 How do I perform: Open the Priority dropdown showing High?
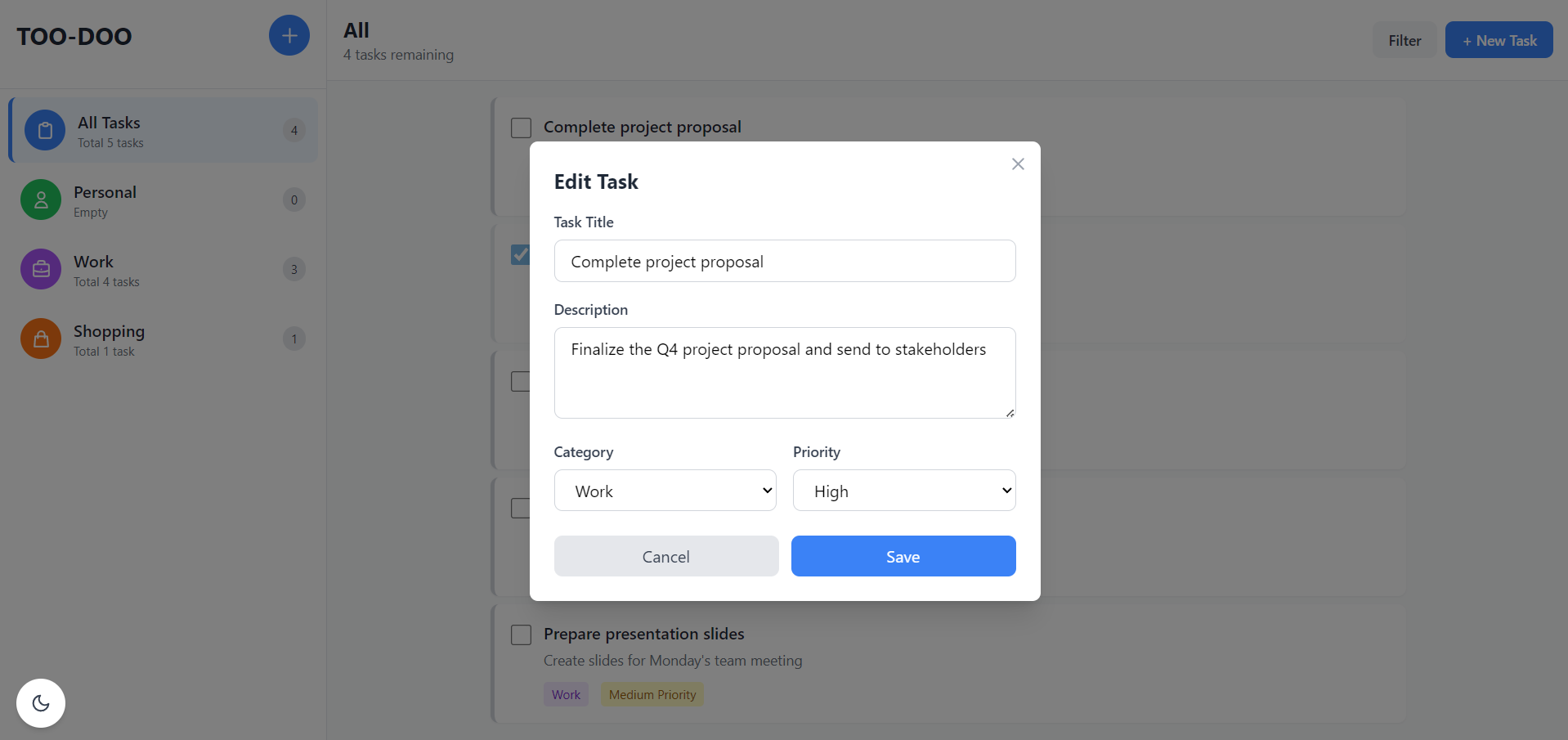point(904,491)
